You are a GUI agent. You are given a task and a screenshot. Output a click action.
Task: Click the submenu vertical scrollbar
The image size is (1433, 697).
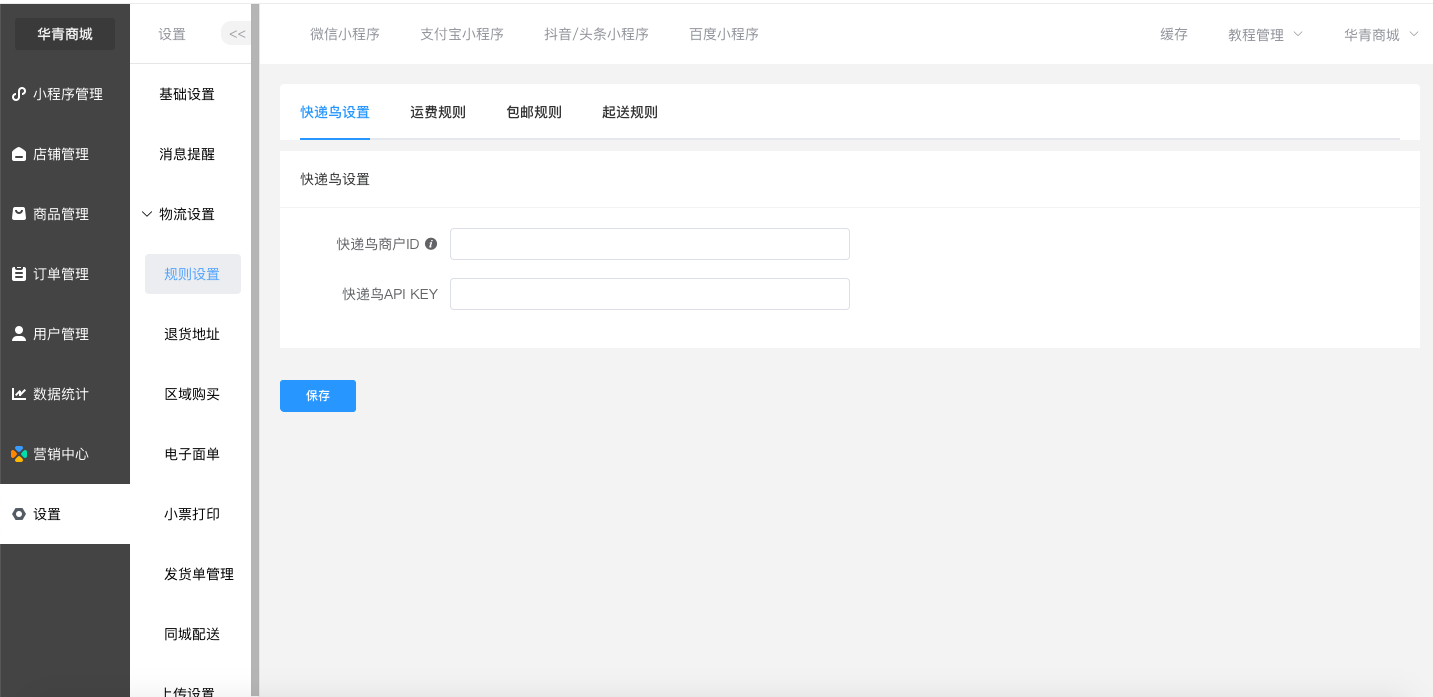(x=255, y=350)
